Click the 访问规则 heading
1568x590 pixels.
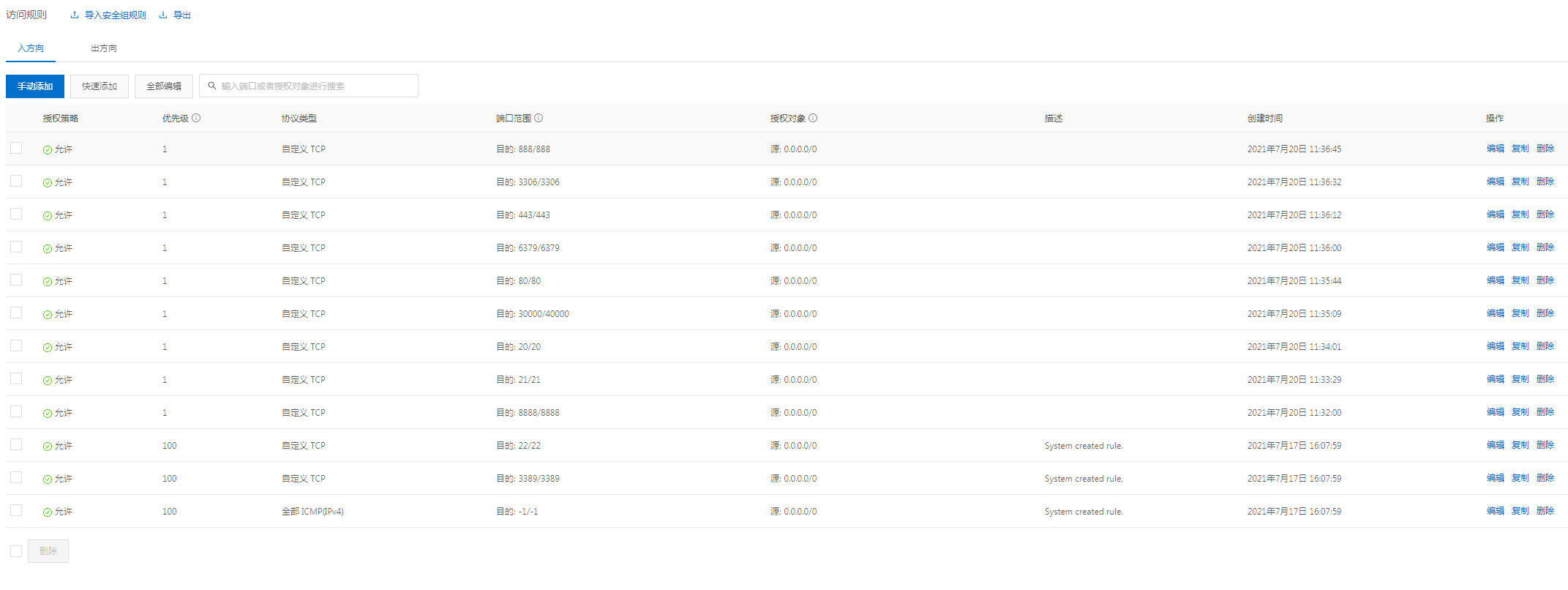click(x=26, y=15)
